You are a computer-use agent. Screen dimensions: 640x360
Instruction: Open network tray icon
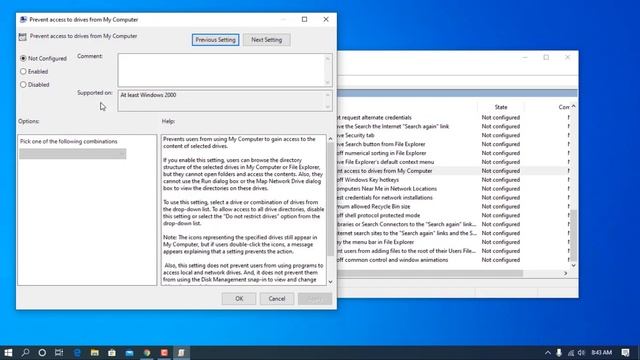pos(571,353)
